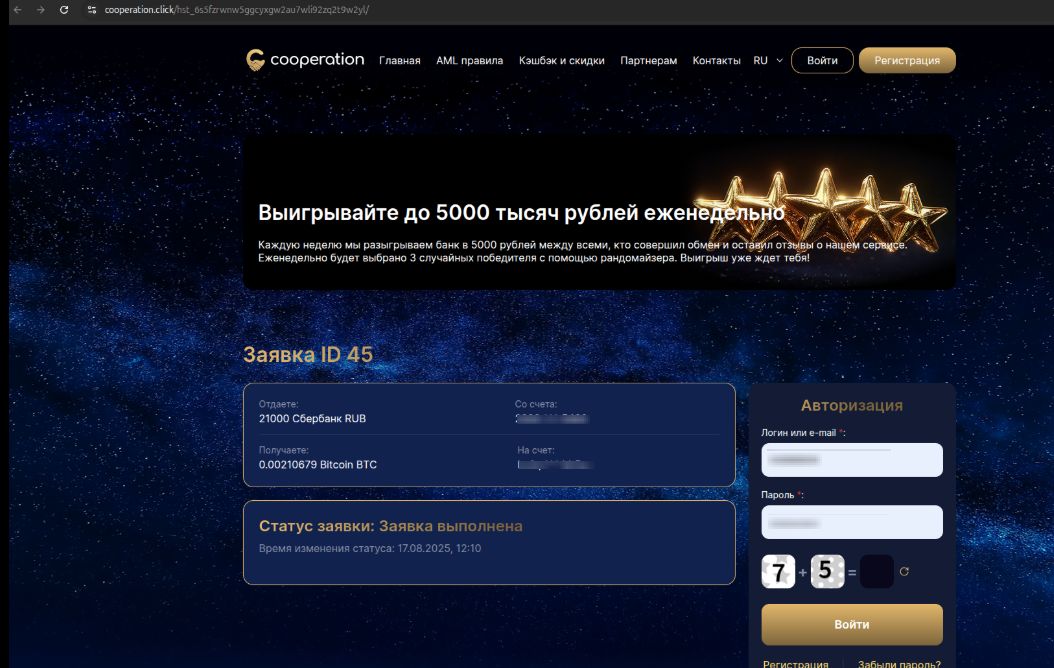Click the captcha answer box
1054x668 pixels.
(877, 572)
